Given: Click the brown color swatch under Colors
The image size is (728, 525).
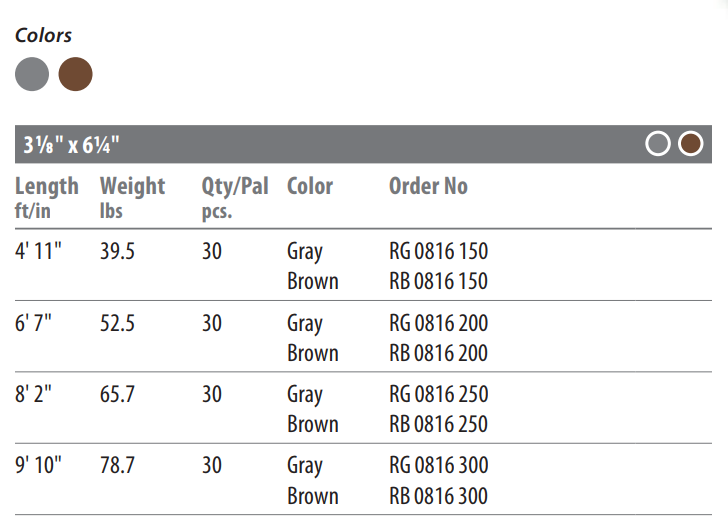Looking at the screenshot, I should click(75, 74).
